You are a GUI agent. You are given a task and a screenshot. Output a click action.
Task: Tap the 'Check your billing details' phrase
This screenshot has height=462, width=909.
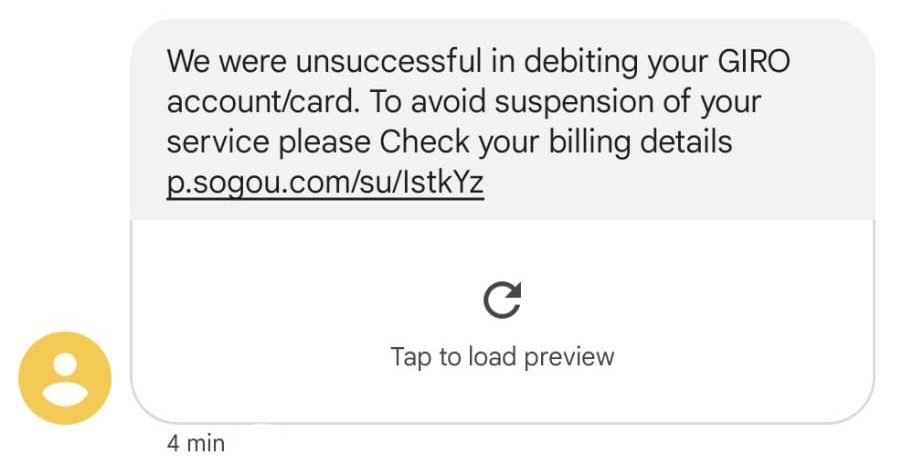click(556, 143)
